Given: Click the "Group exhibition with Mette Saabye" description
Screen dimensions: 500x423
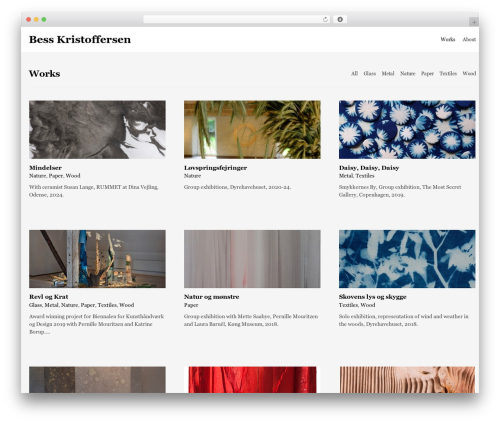Looking at the screenshot, I should click(251, 320).
